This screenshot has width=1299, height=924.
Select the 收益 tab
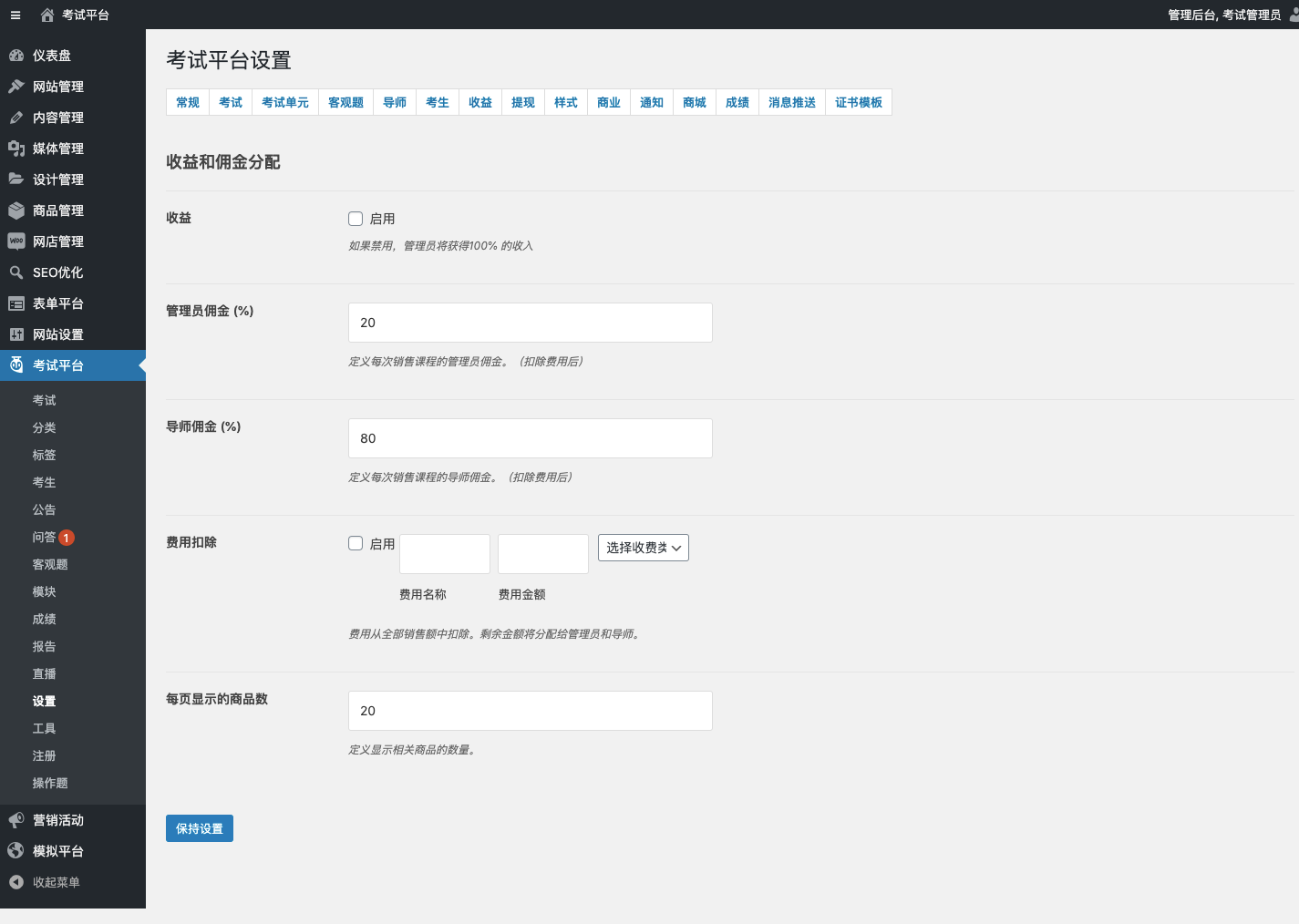(480, 102)
